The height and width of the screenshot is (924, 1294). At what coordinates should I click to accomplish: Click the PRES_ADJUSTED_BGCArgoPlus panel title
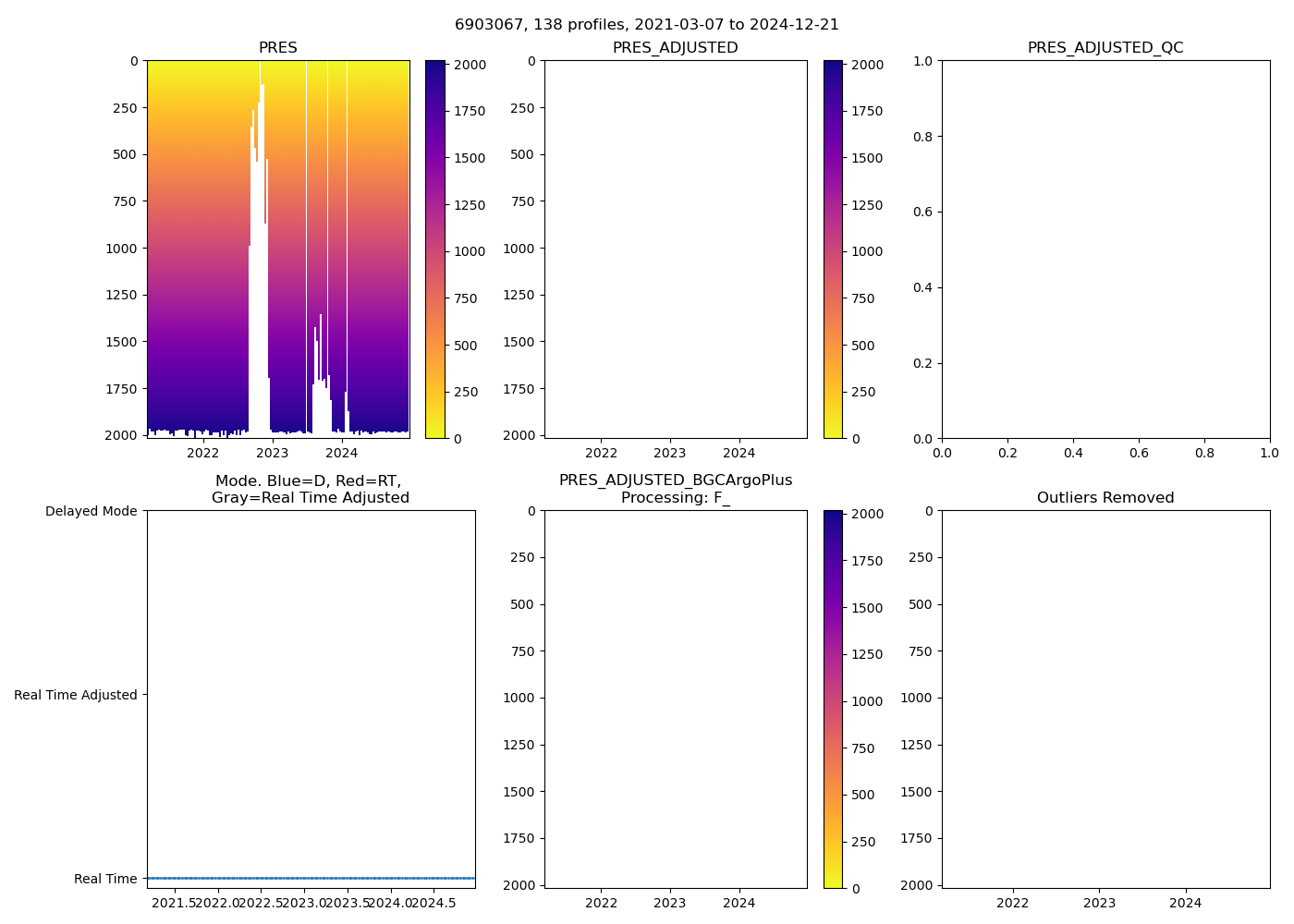click(x=675, y=489)
